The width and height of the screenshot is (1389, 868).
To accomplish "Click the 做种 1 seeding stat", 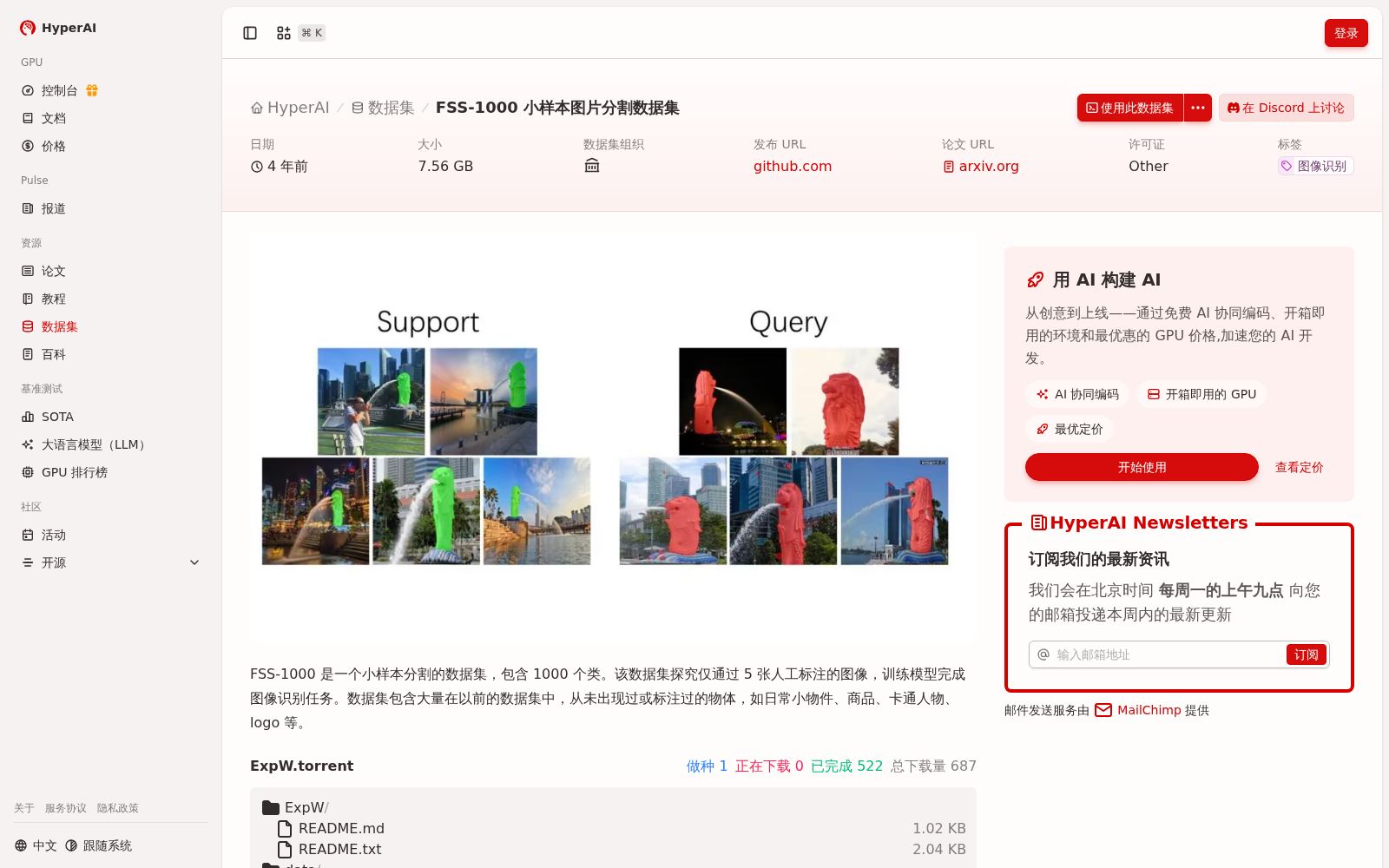I will 707,766.
